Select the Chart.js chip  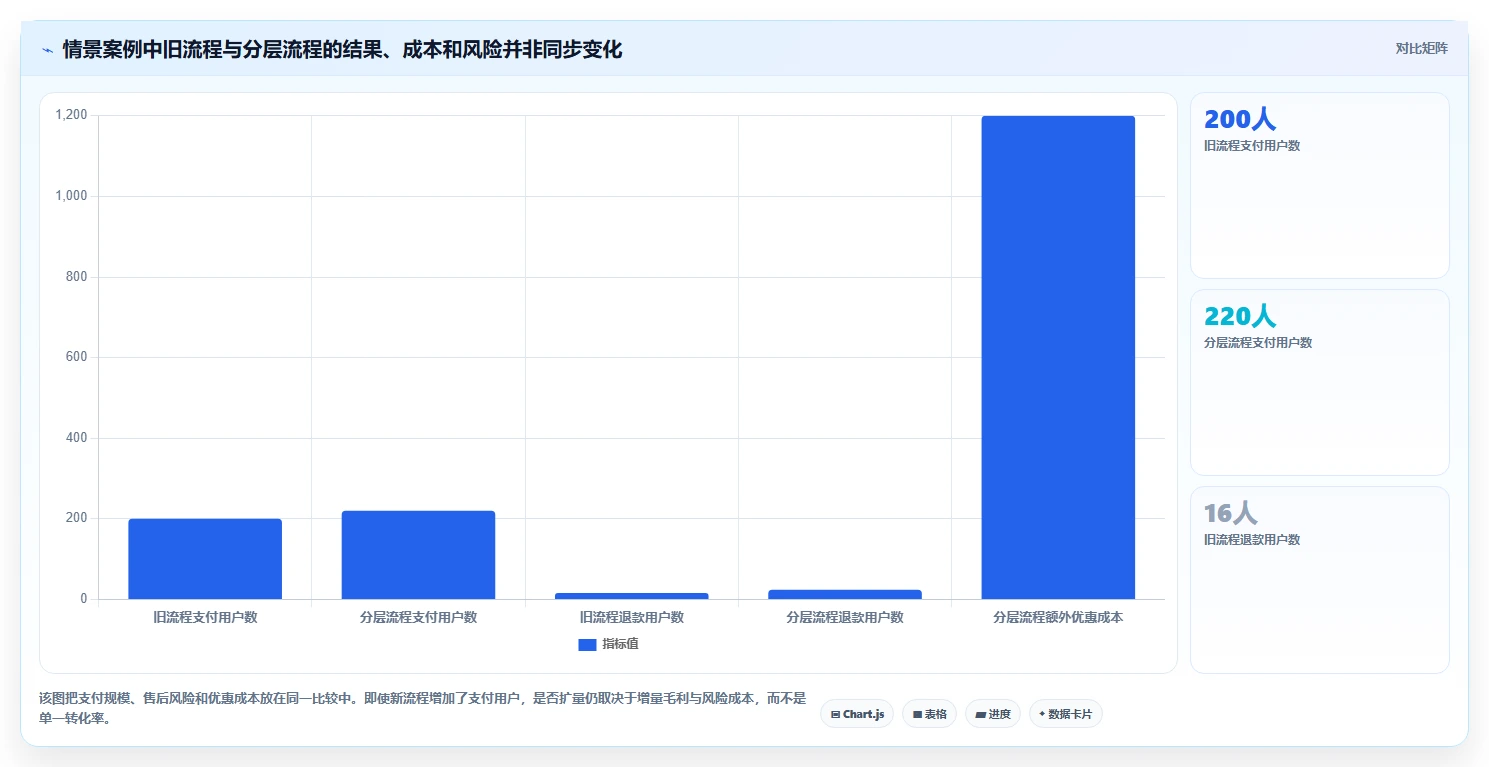tap(857, 714)
